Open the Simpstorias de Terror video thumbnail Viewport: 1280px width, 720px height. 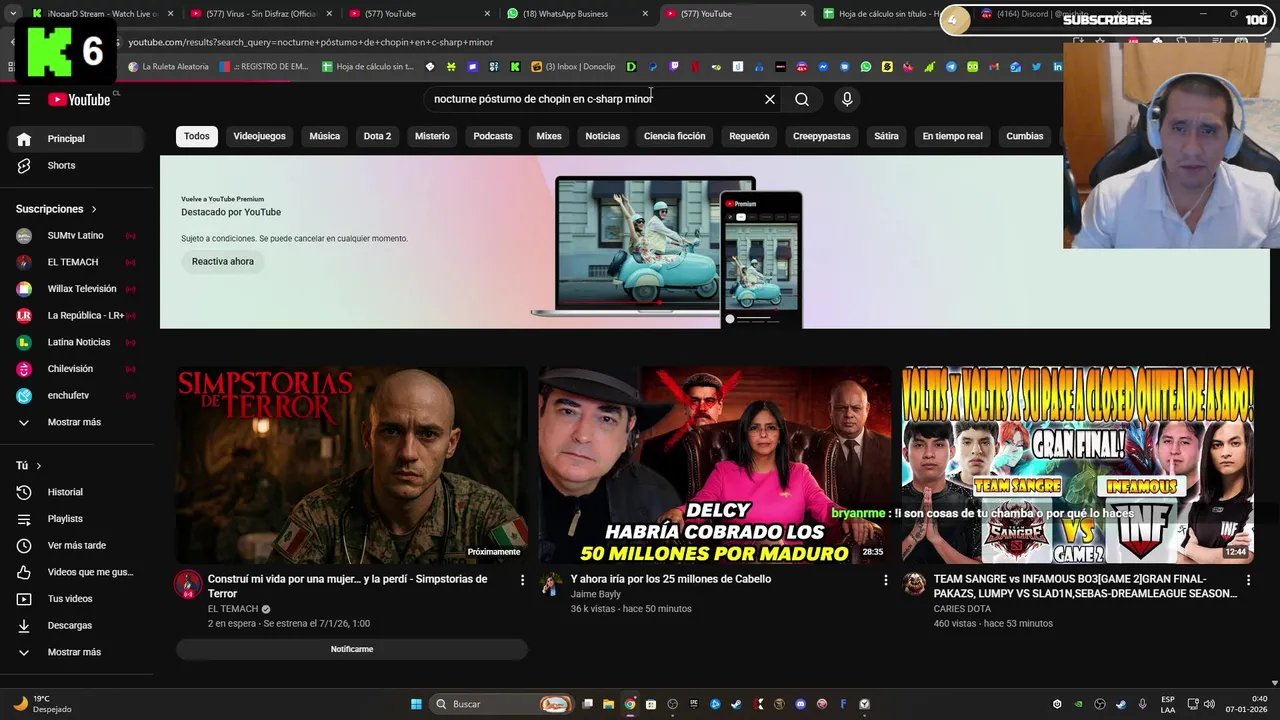tap(352, 465)
